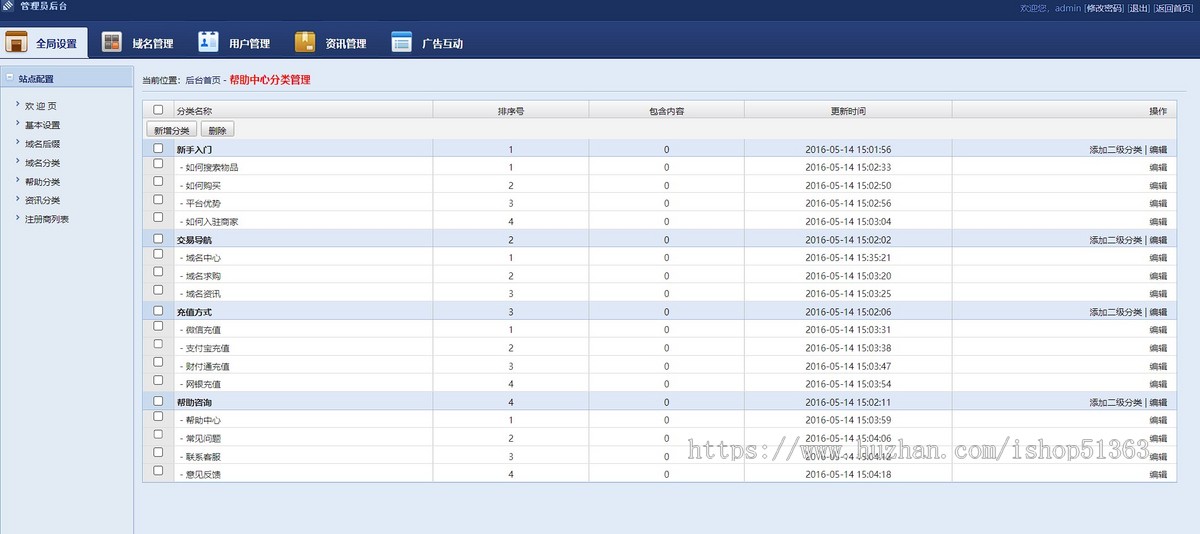Click 添加二级分类 in the 帮助咨询 row
This screenshot has height=534, width=1200.
click(x=1115, y=402)
